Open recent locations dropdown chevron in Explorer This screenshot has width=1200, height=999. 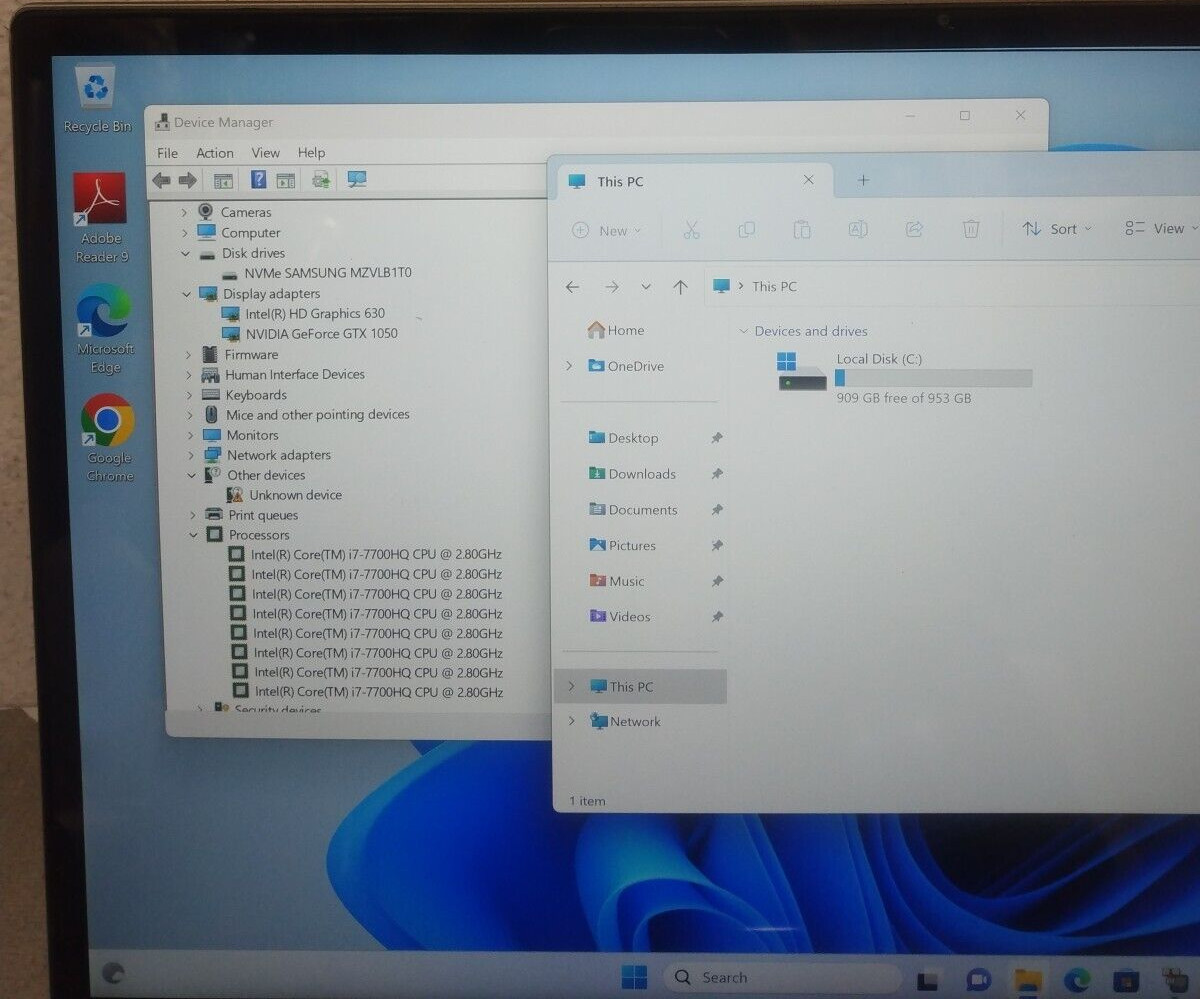pyautogui.click(x=646, y=287)
